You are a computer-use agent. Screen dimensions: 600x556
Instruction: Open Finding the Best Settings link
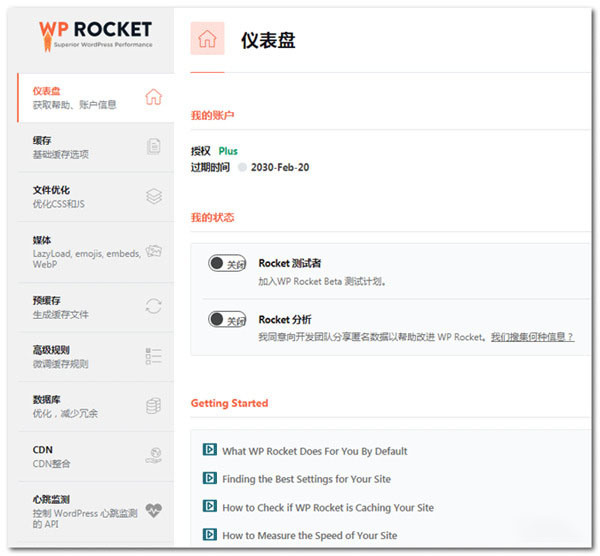[x=307, y=479]
